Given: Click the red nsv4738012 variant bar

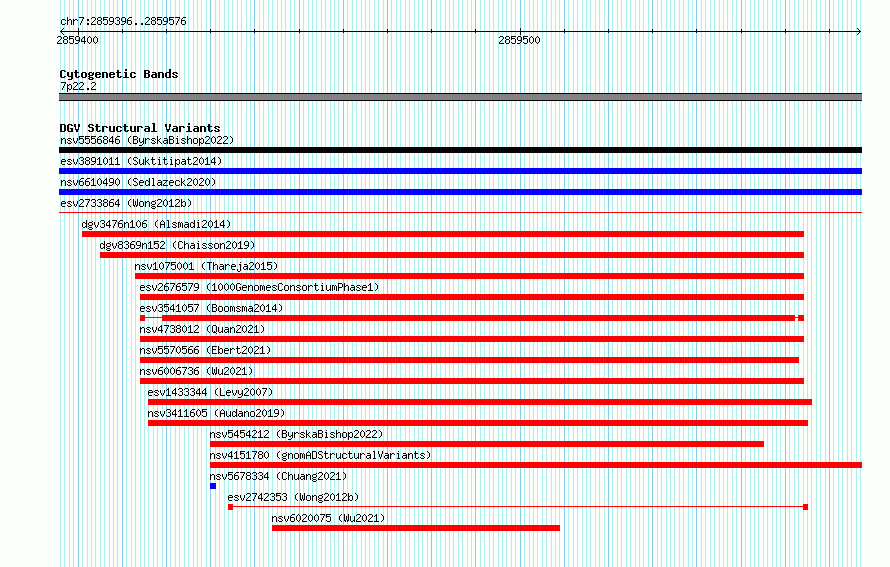Looking at the screenshot, I should point(472,339).
